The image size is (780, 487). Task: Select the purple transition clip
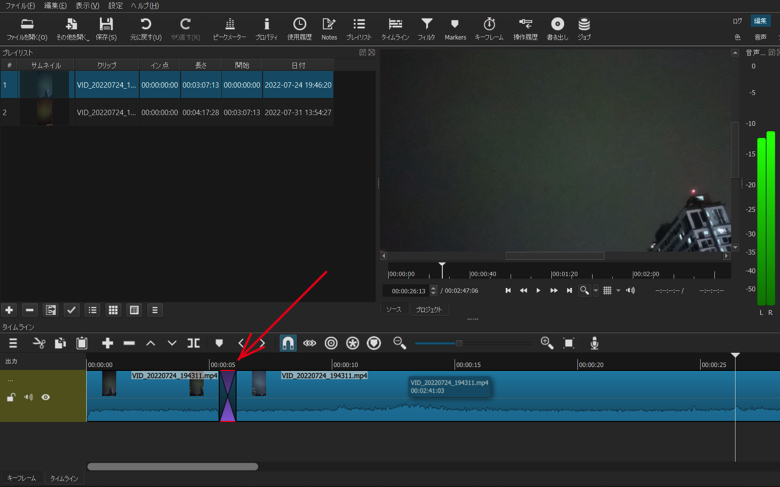click(228, 396)
